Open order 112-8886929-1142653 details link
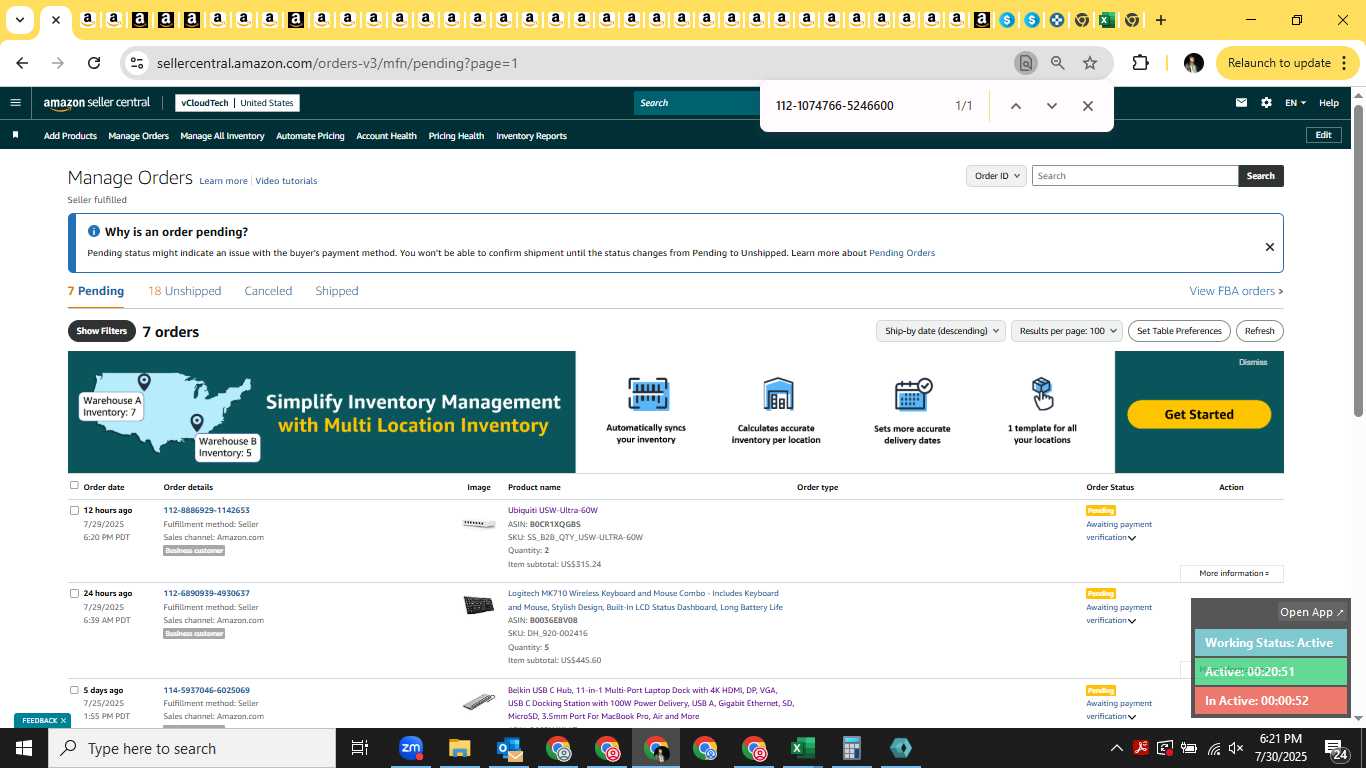1366x768 pixels. tap(206, 510)
